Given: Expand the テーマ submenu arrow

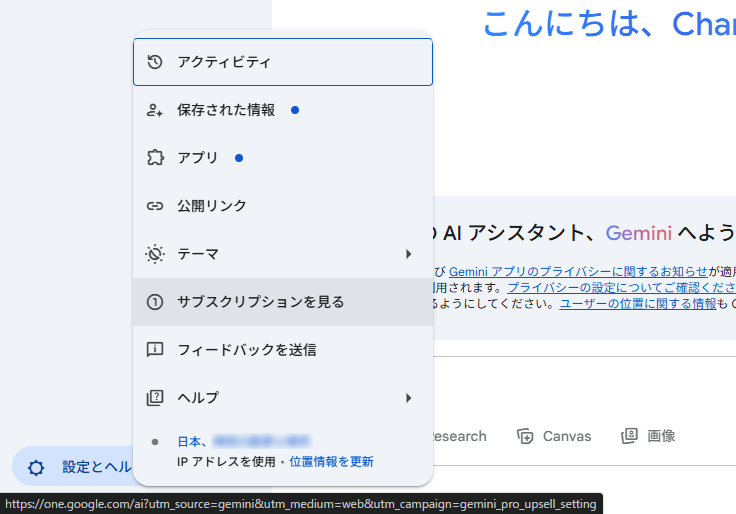Looking at the screenshot, I should coord(408,254).
